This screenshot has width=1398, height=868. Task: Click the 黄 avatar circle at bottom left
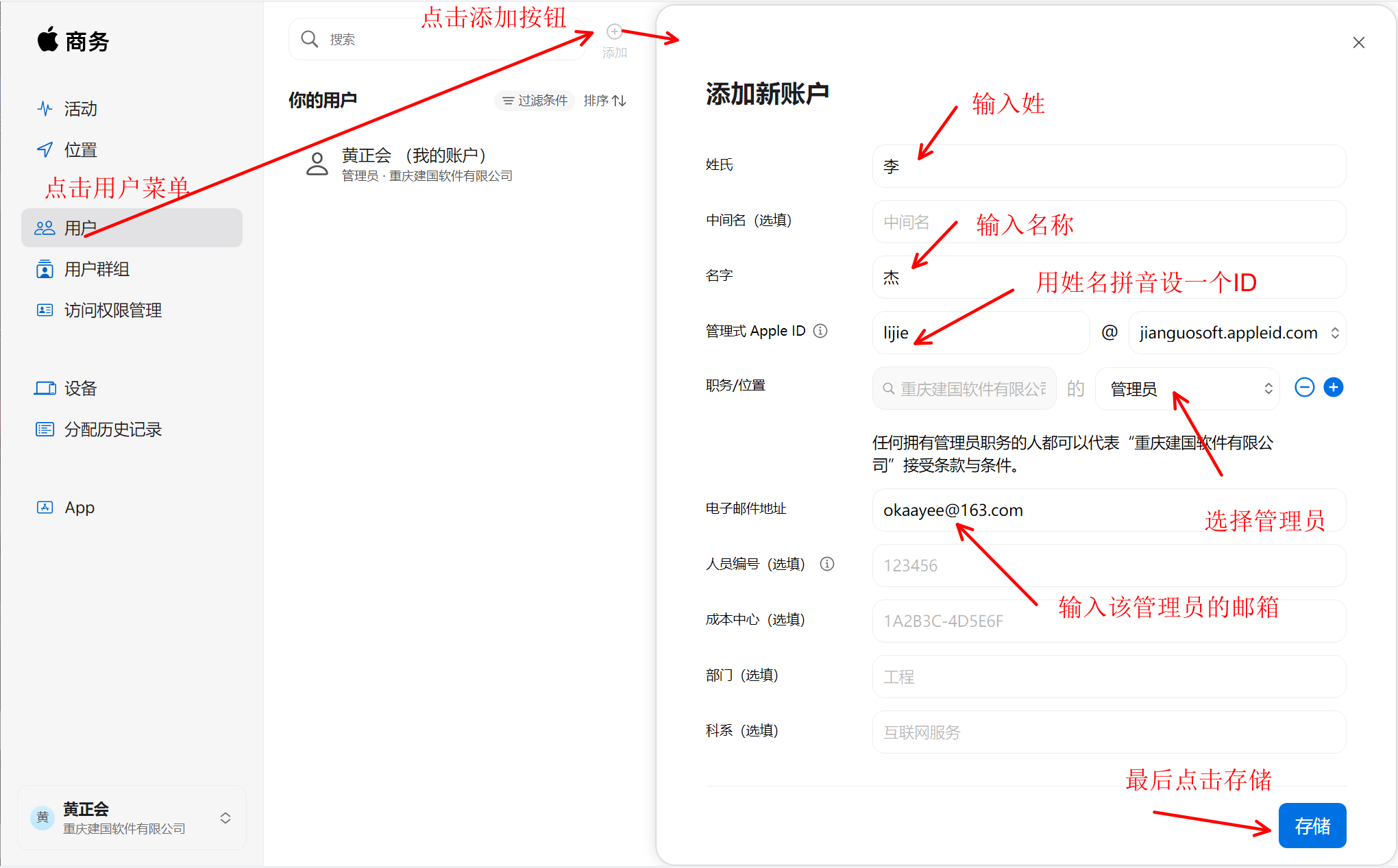[x=42, y=817]
